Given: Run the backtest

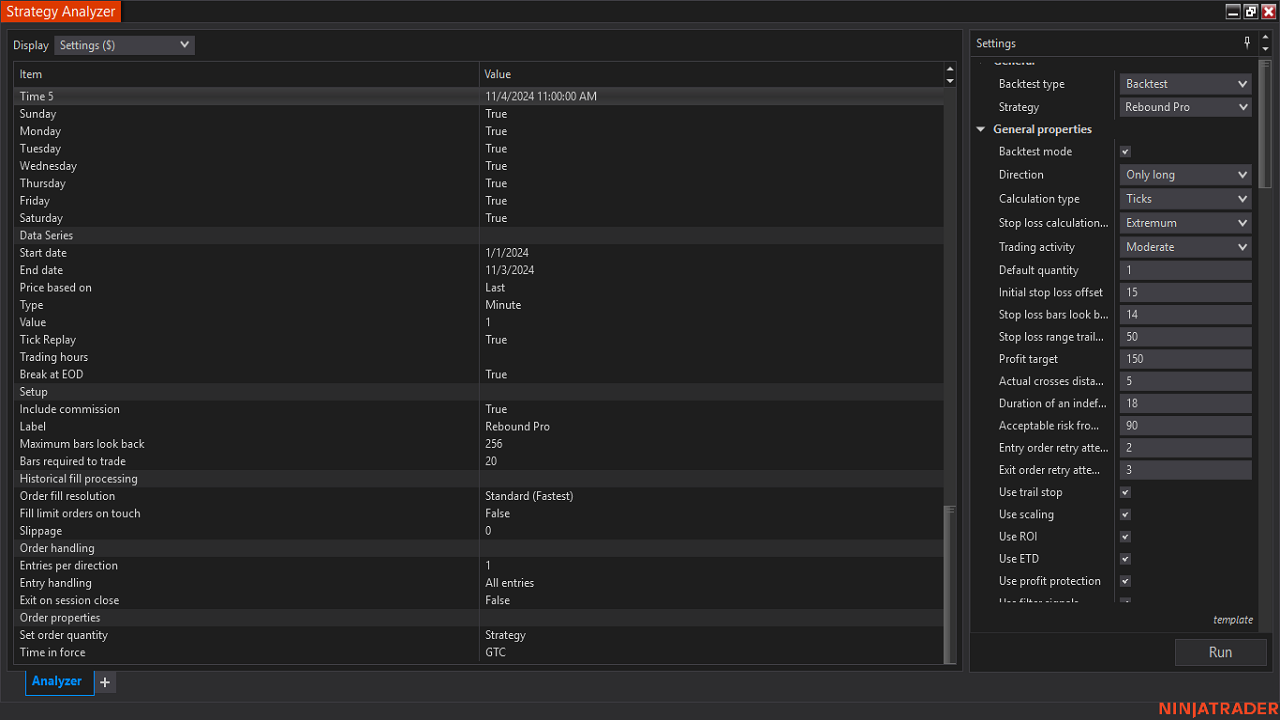Looking at the screenshot, I should pos(1220,652).
